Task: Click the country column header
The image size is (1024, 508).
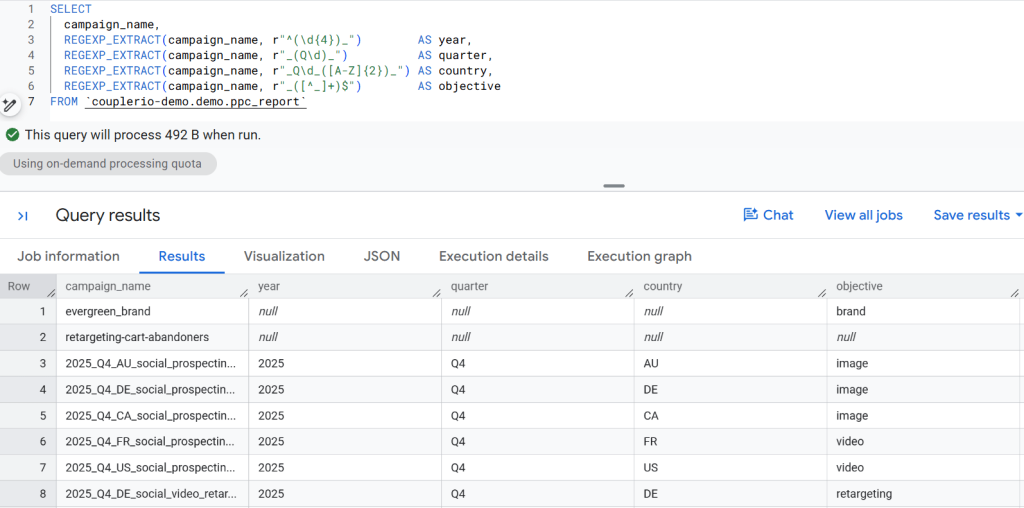Action: [x=730, y=286]
